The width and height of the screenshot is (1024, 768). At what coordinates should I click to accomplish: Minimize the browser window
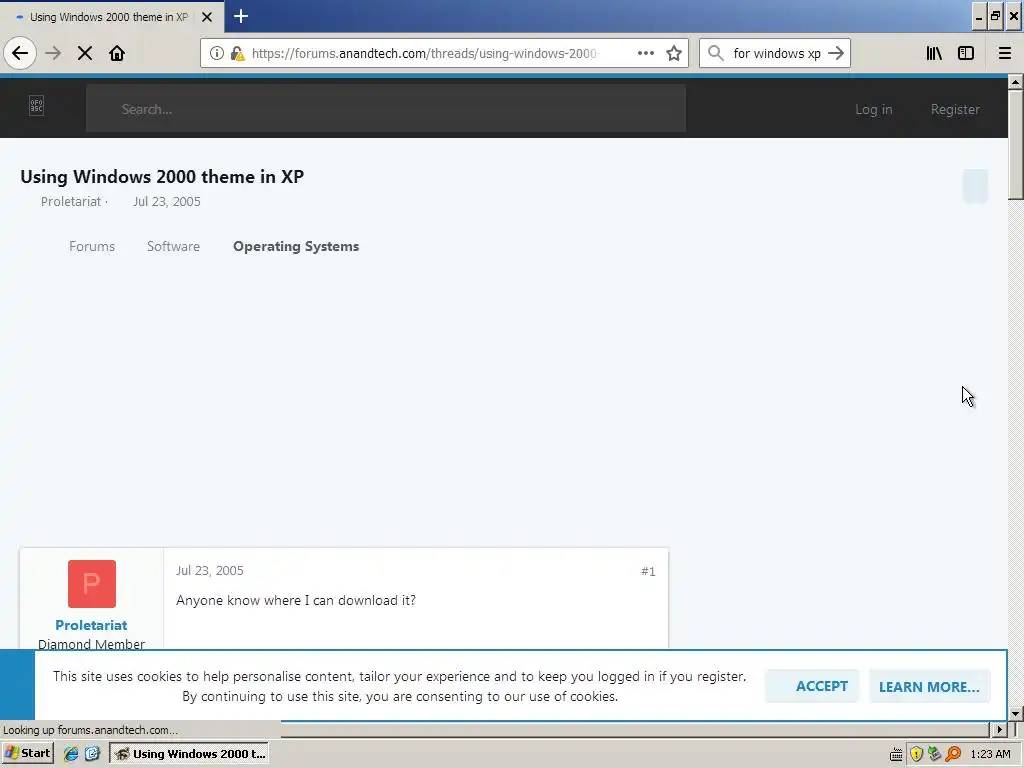[978, 18]
